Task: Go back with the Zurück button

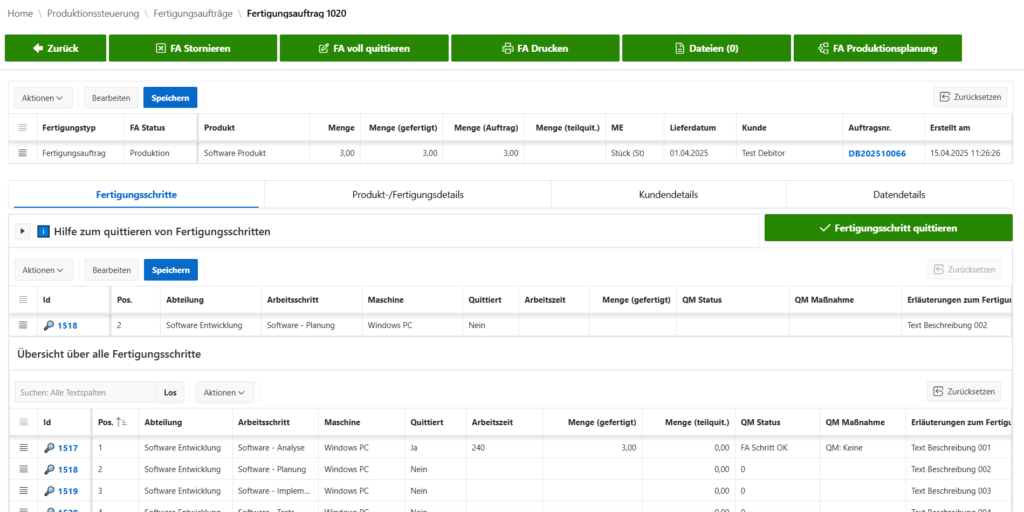Action: [55, 48]
